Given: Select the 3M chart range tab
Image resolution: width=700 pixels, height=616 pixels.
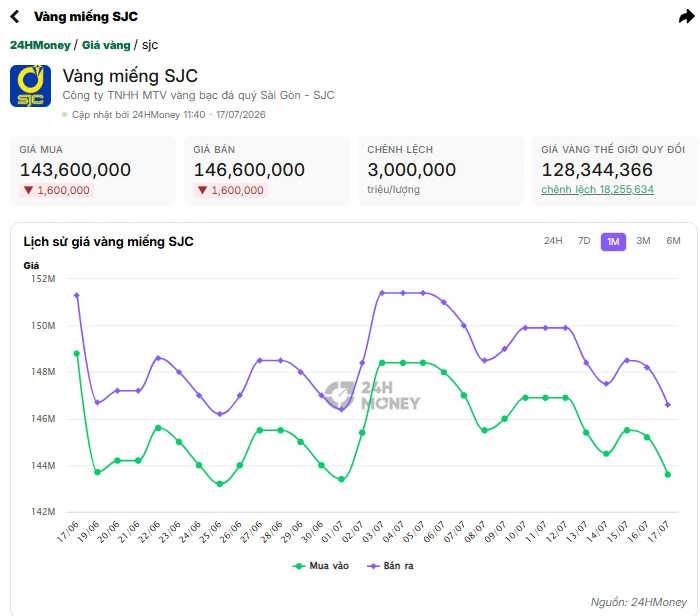Looking at the screenshot, I should click(x=643, y=241).
